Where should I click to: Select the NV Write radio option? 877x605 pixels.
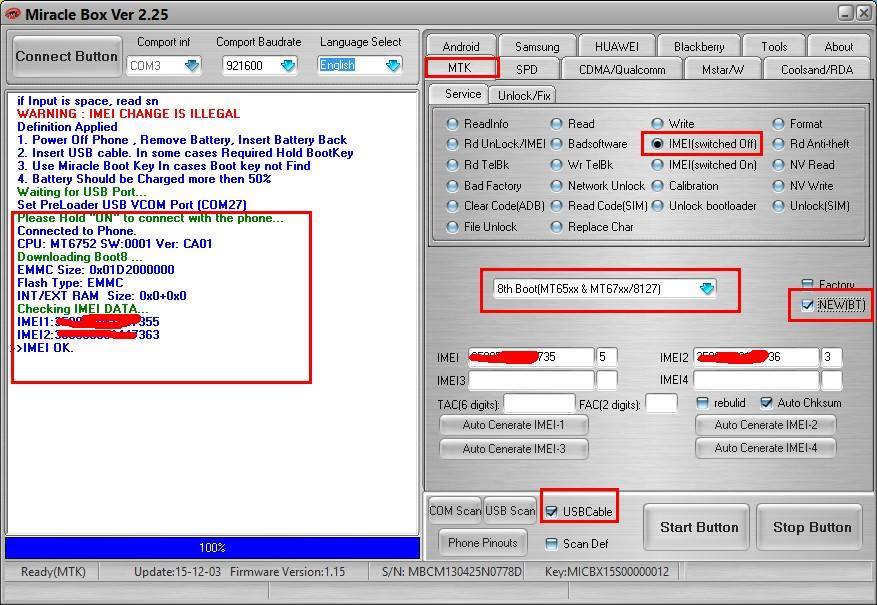coord(803,186)
